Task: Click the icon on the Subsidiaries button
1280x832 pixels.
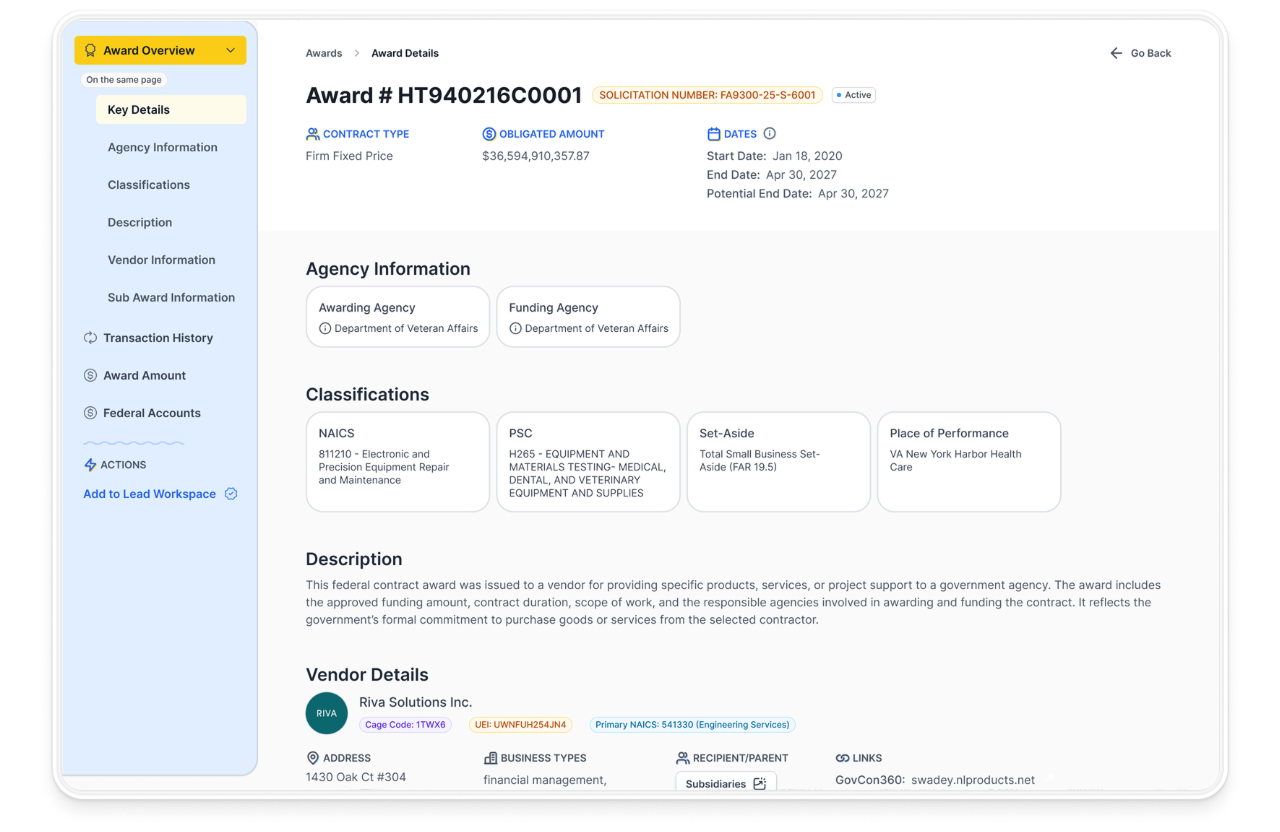Action: (759, 784)
